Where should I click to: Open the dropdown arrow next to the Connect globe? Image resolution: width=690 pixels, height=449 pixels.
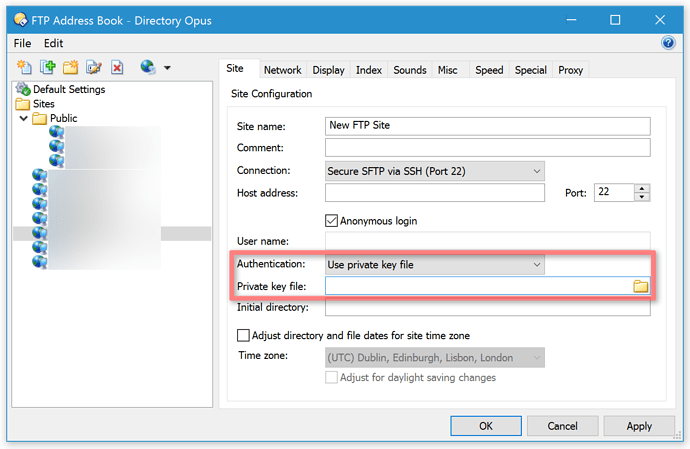[x=167, y=68]
